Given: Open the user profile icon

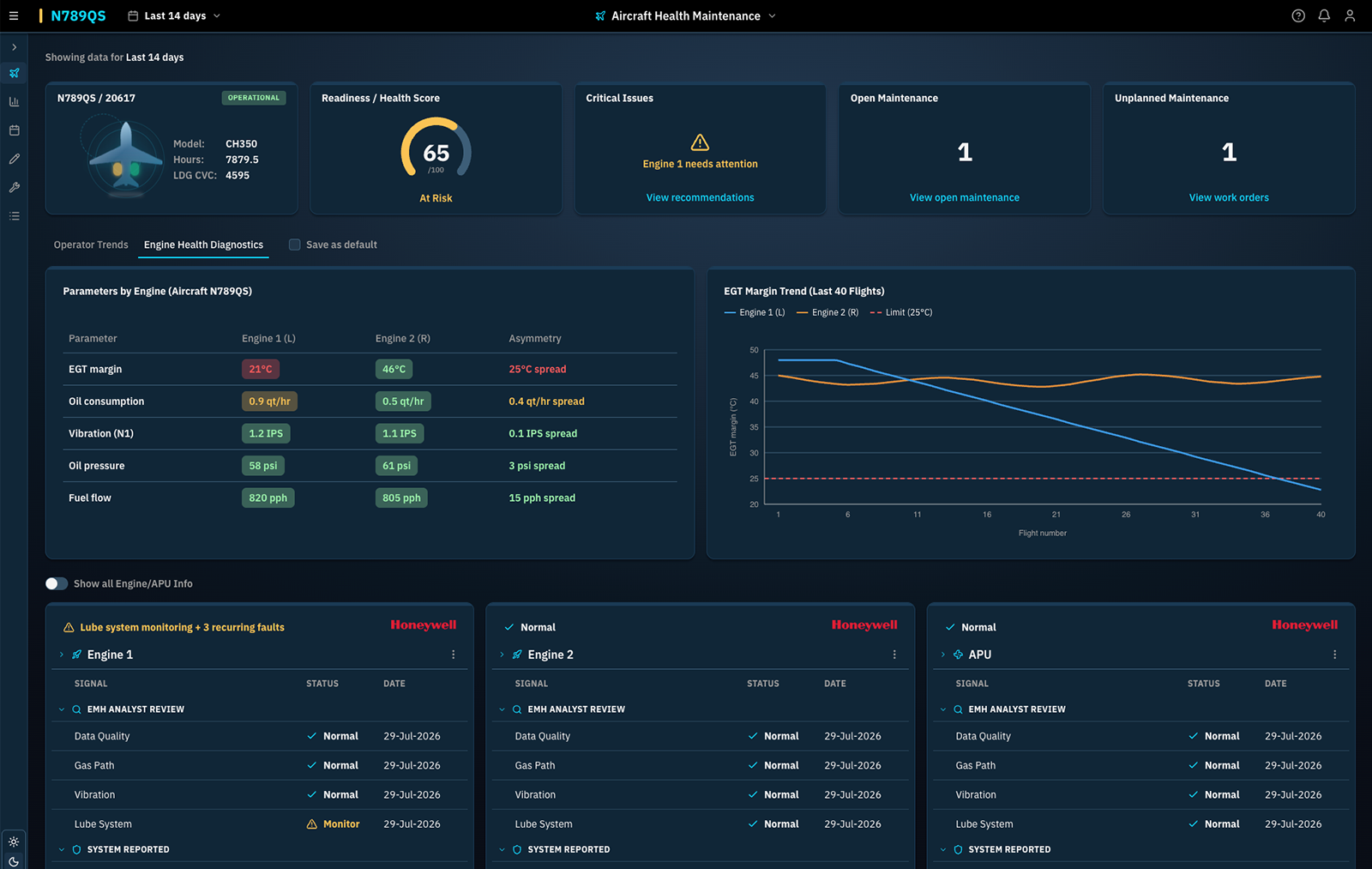Looking at the screenshot, I should pos(1350,15).
